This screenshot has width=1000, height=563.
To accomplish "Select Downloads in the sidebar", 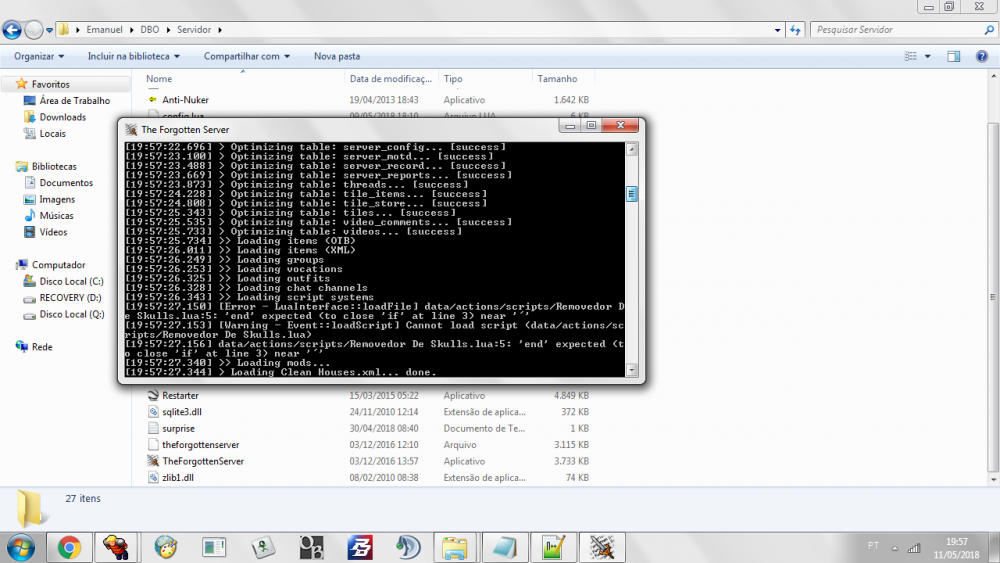I will click(x=62, y=117).
